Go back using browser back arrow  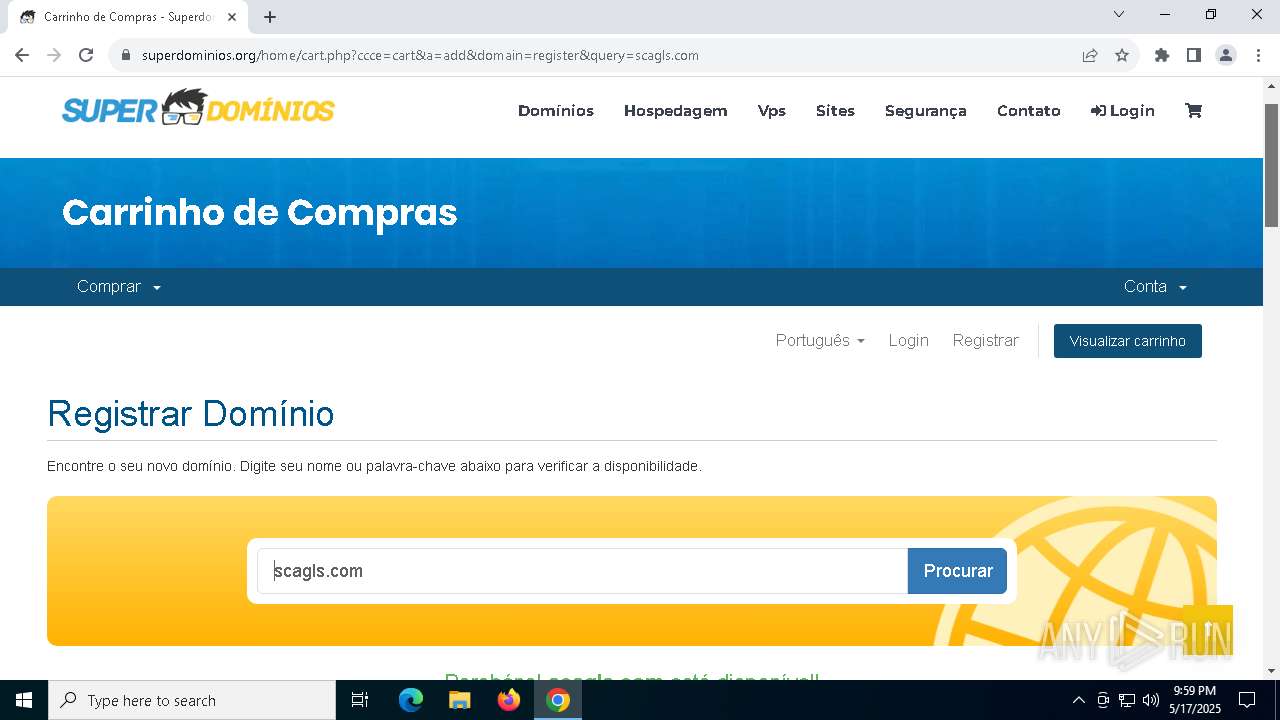pyautogui.click(x=22, y=55)
